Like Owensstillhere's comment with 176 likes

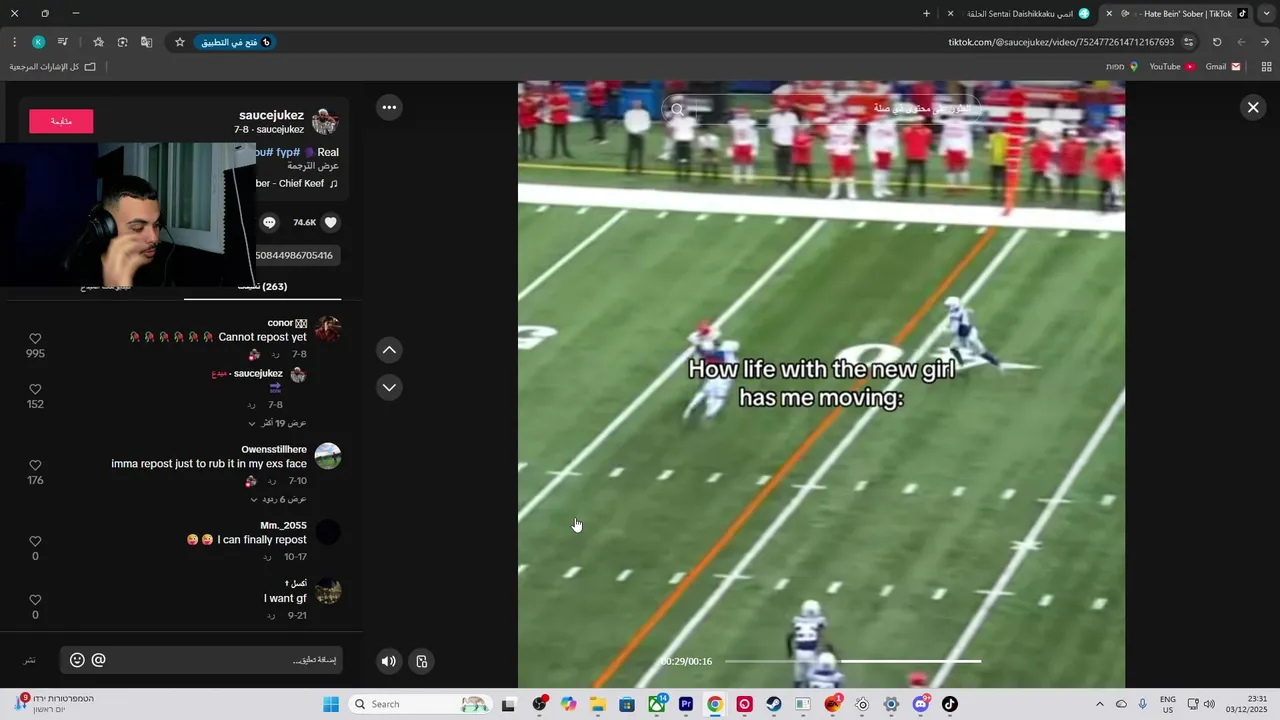35,466
